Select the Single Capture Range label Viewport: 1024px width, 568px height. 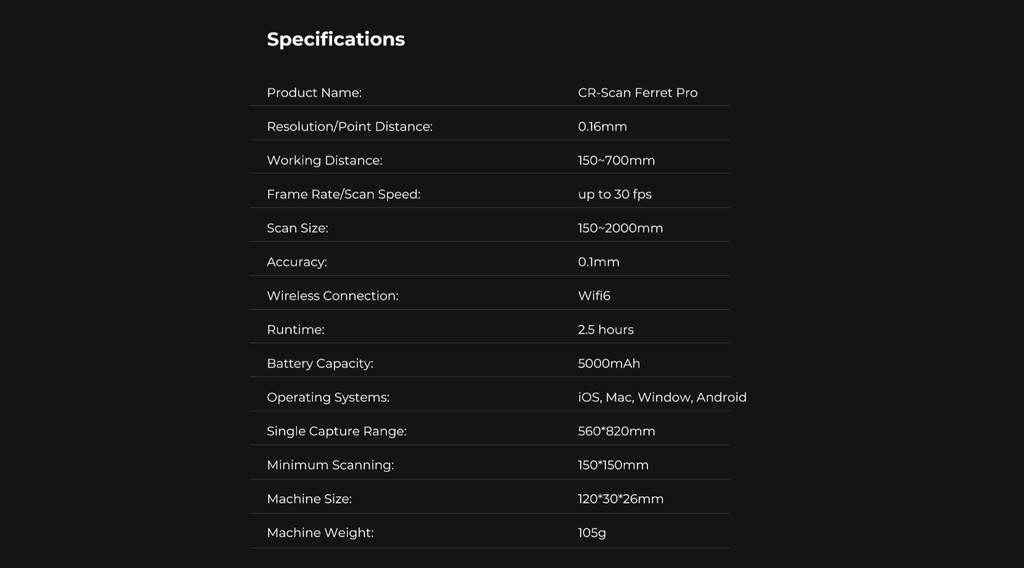[336, 432]
